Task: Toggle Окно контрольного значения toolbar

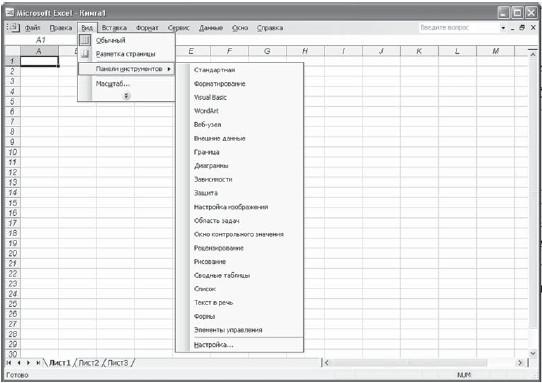Action: 240,234
